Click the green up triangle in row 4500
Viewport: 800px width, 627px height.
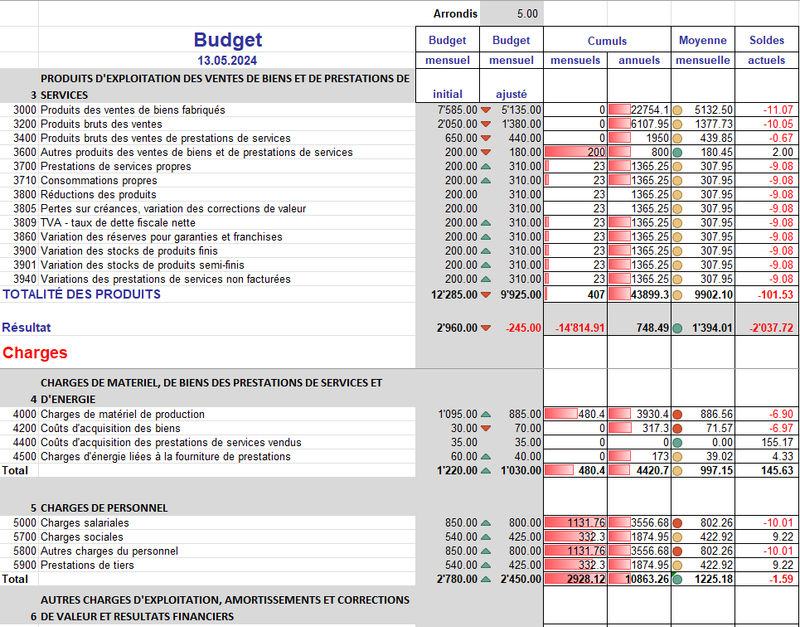click(x=486, y=457)
